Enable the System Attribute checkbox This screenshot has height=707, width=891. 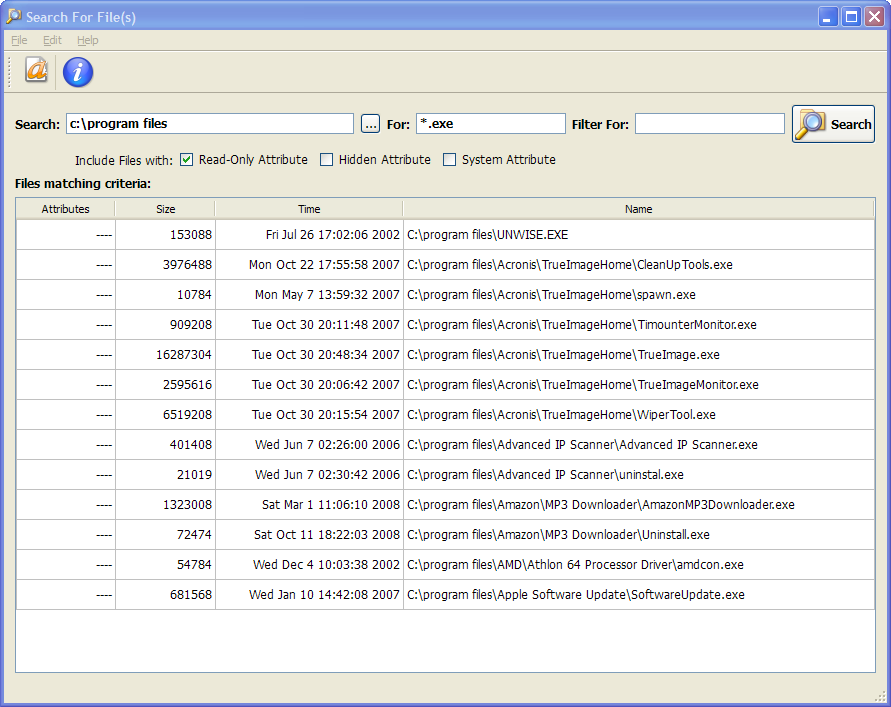[450, 160]
